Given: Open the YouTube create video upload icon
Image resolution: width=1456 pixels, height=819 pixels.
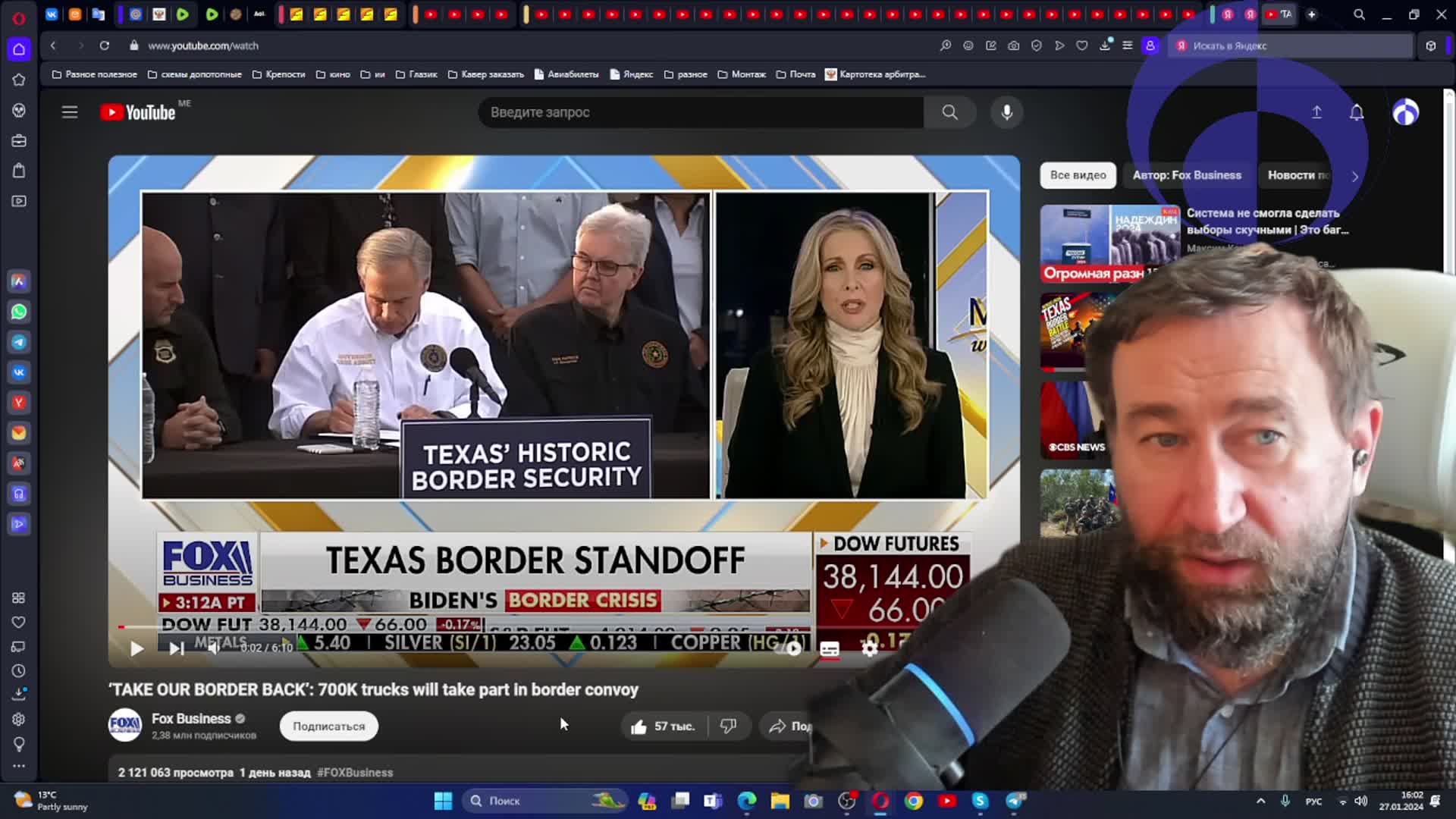Looking at the screenshot, I should tap(1316, 112).
